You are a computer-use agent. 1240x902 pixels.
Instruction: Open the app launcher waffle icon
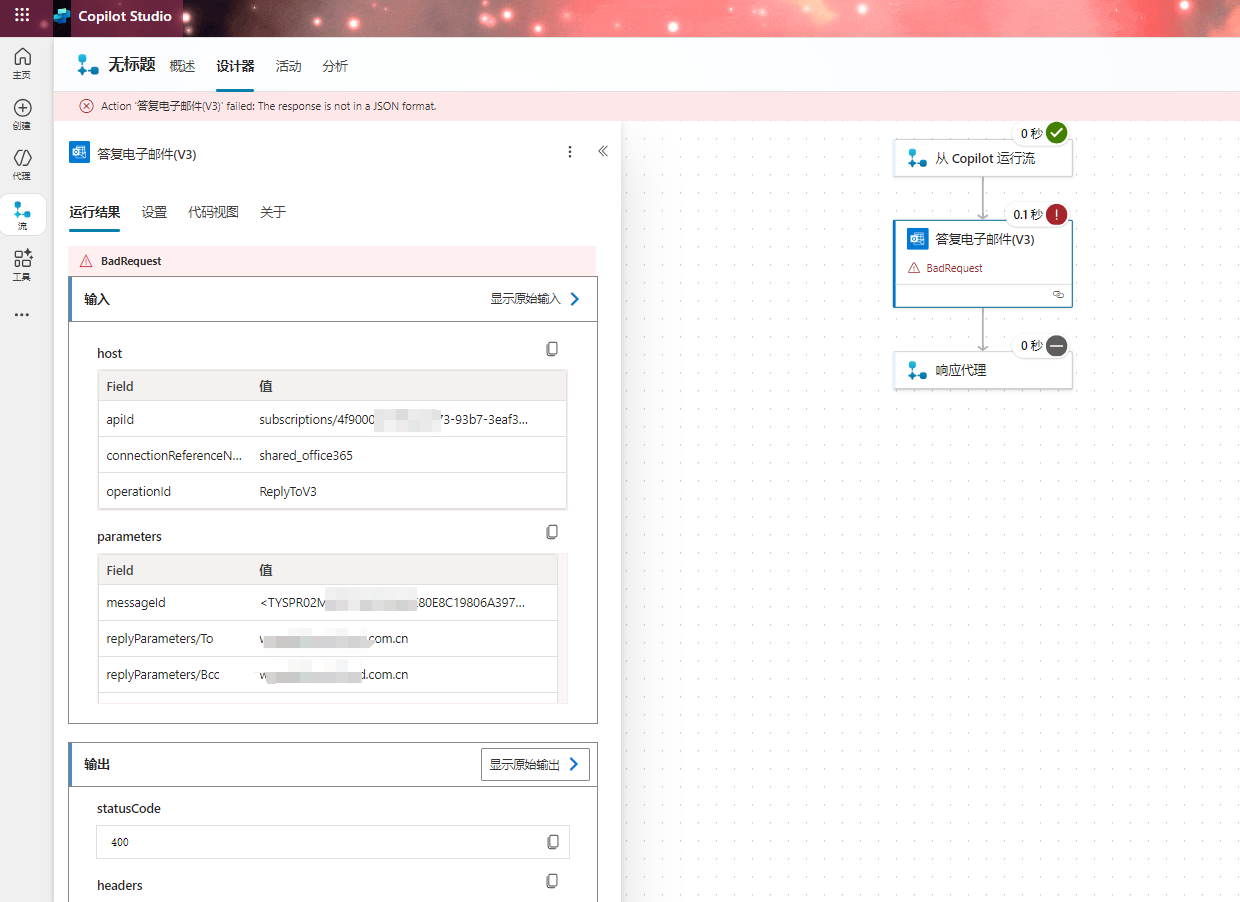point(22,16)
